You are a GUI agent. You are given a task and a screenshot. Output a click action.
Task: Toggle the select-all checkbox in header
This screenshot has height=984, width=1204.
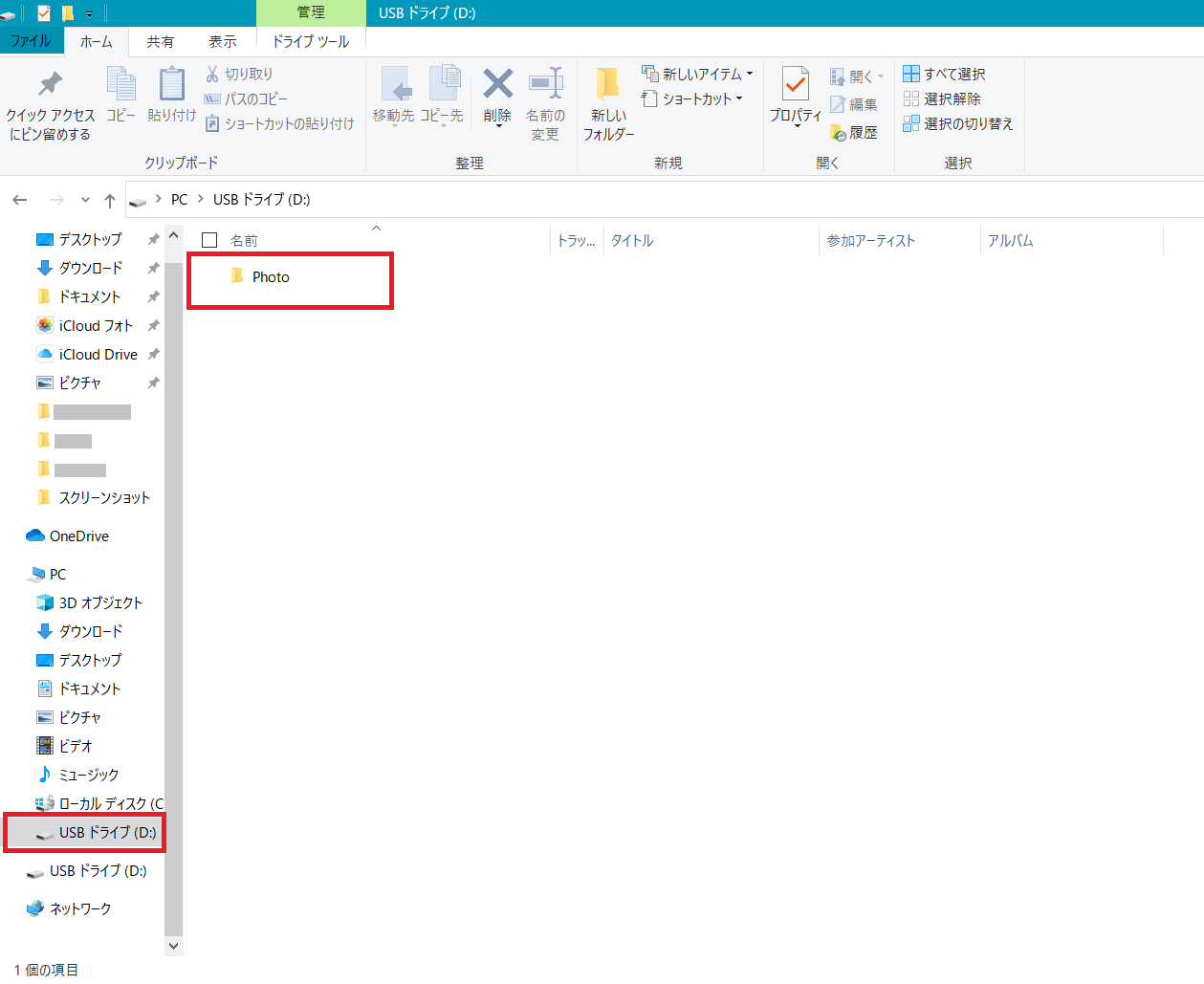[209, 240]
